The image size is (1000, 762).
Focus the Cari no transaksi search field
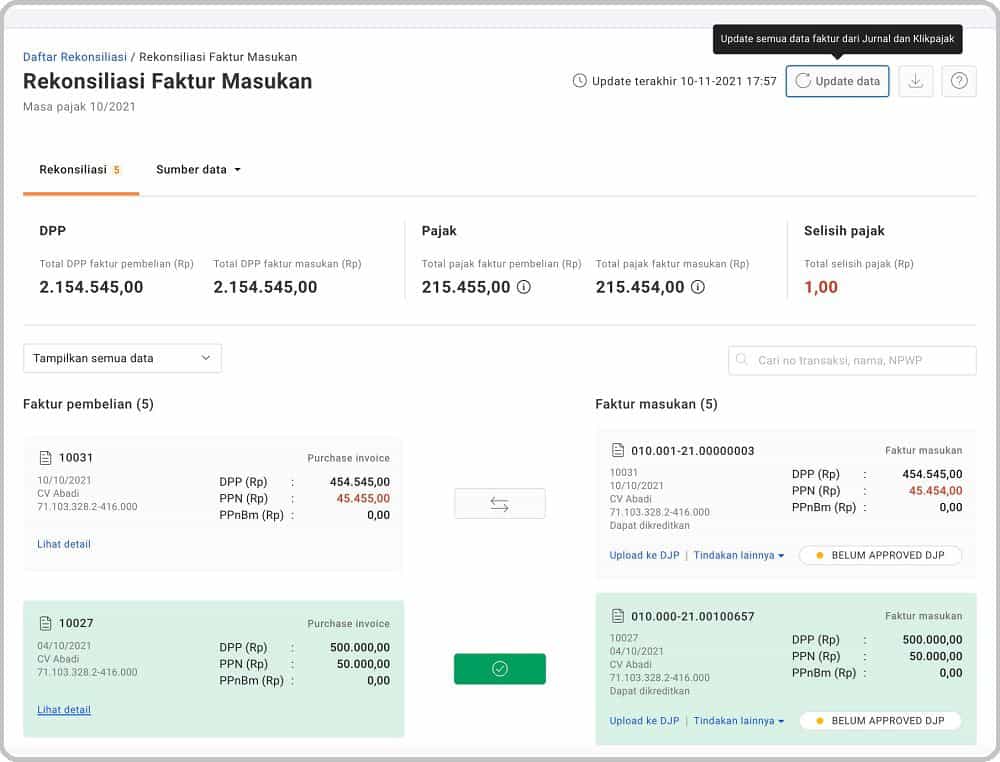pos(852,360)
